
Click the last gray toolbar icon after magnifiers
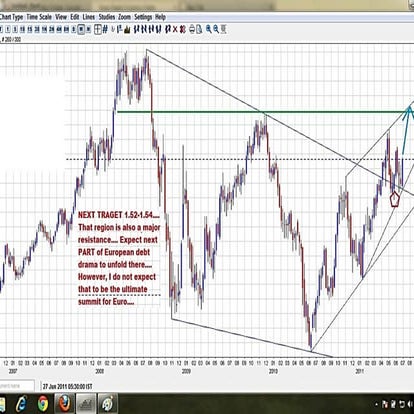pyautogui.click(x=223, y=30)
